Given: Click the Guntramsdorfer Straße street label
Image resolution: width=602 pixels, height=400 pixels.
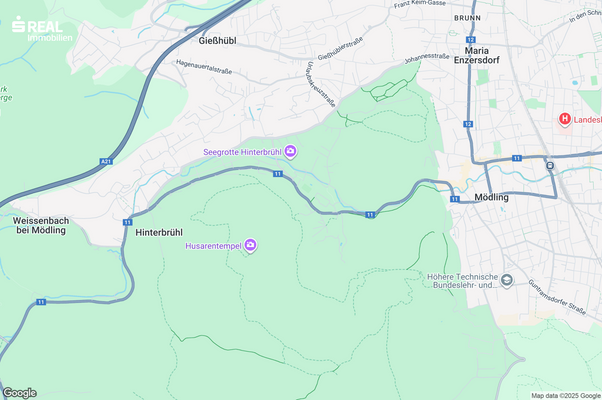Looking at the screenshot, I should tap(557, 297).
